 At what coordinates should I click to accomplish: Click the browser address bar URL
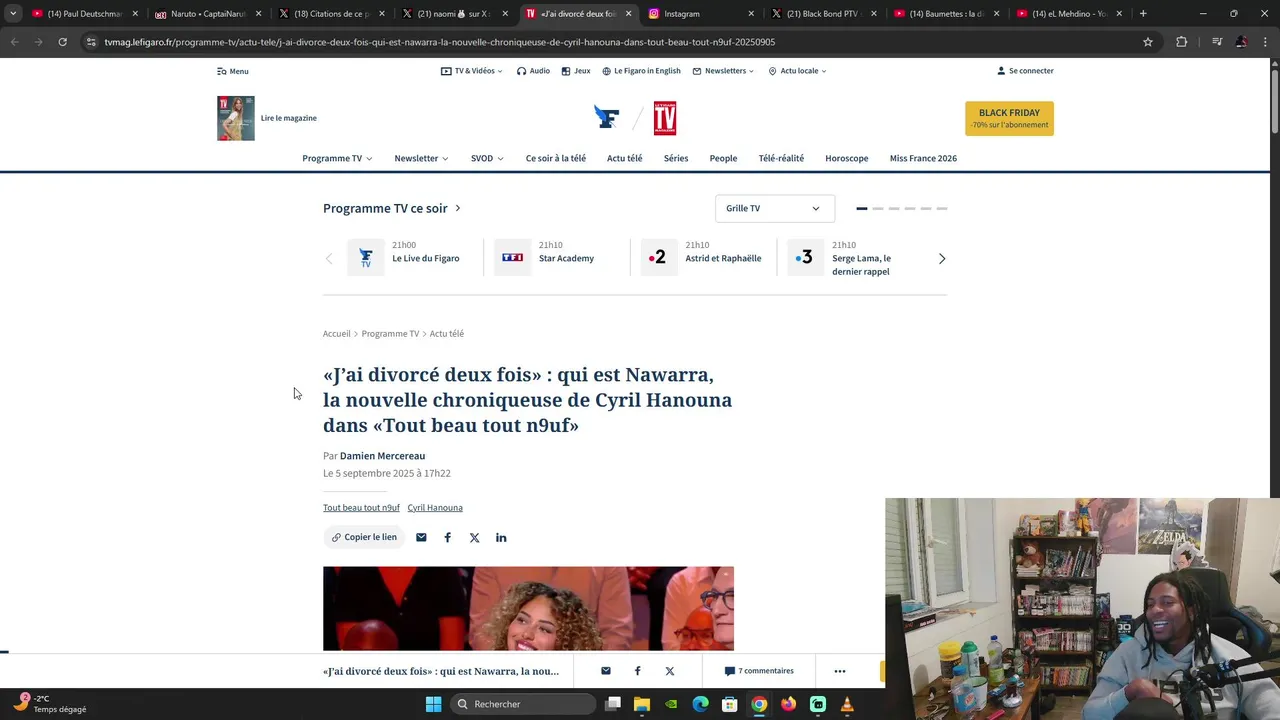[x=440, y=42]
